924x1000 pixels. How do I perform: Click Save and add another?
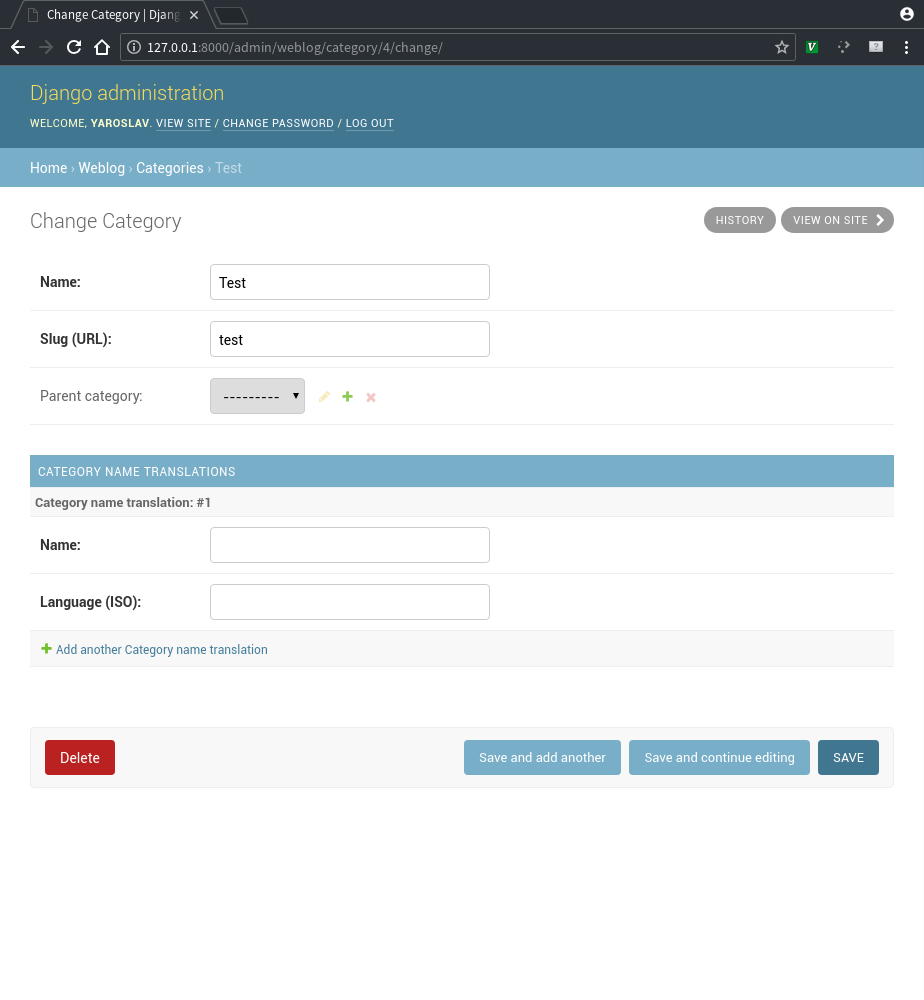pyautogui.click(x=542, y=757)
